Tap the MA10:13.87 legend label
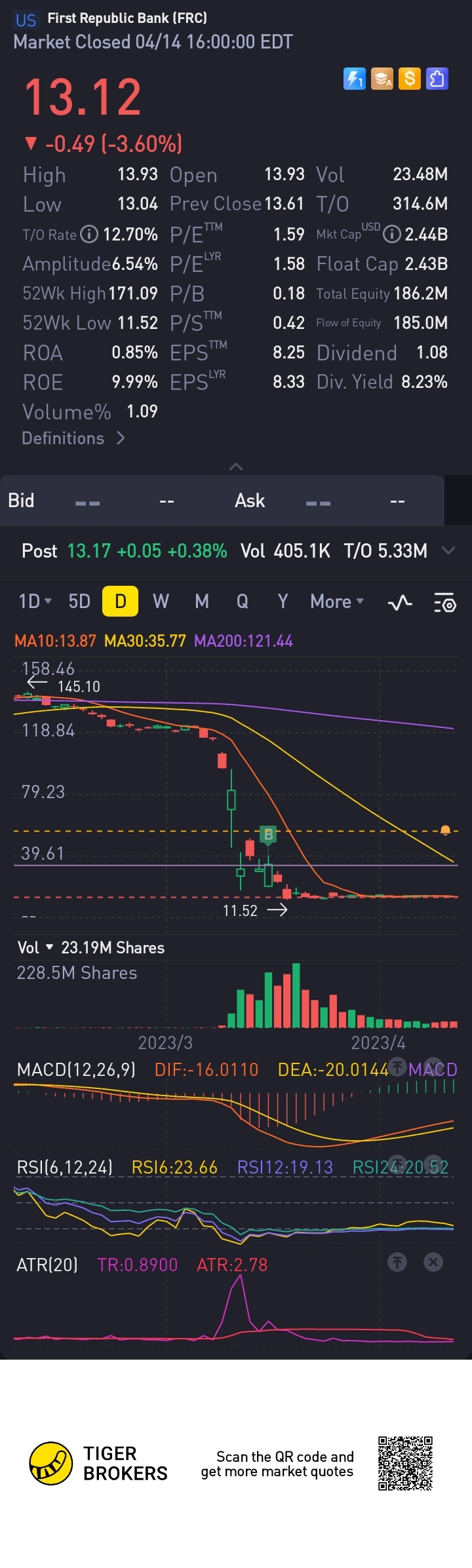 pyautogui.click(x=56, y=641)
